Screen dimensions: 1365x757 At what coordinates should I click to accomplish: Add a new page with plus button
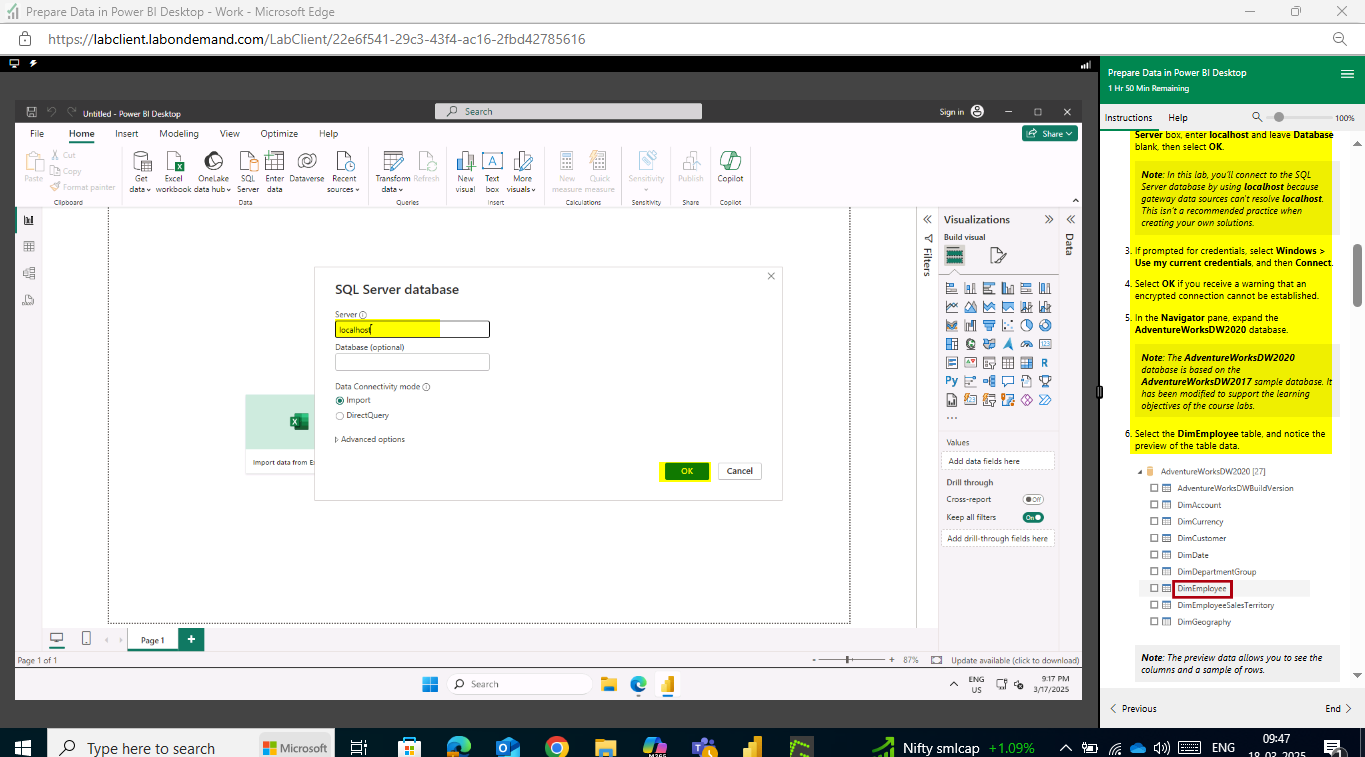(191, 639)
